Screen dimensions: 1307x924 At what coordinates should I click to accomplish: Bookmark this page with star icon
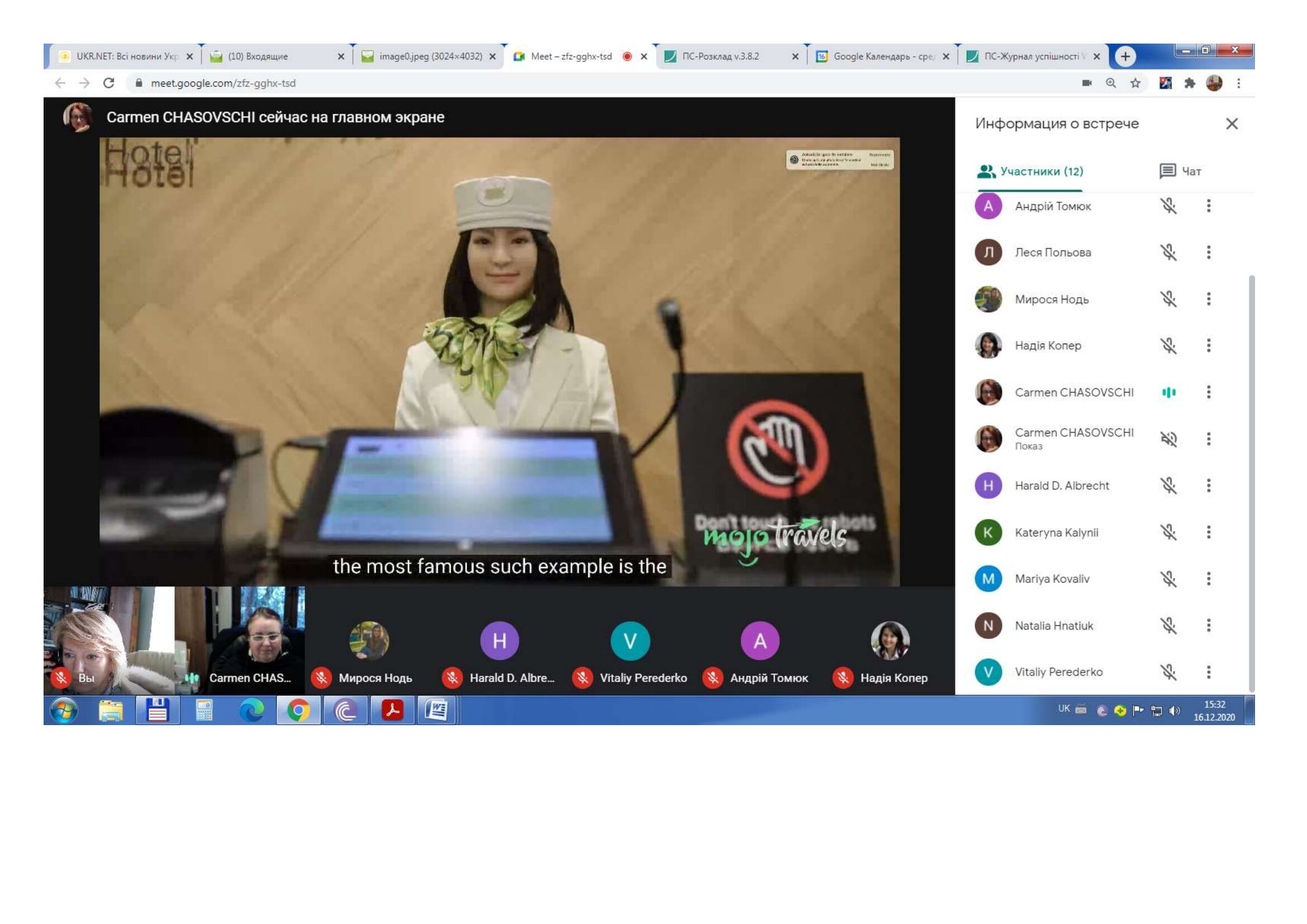click(x=1135, y=84)
